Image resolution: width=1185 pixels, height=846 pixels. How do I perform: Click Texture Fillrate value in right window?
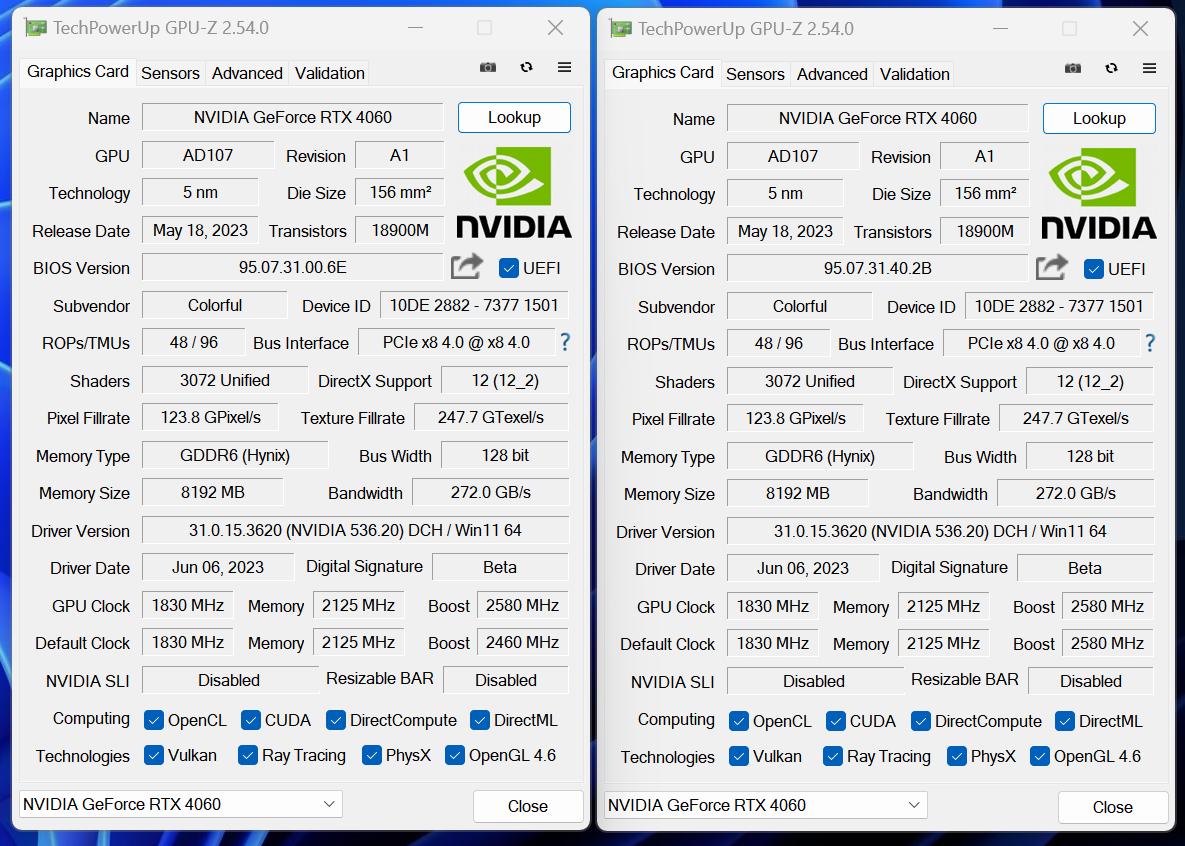(x=1076, y=418)
